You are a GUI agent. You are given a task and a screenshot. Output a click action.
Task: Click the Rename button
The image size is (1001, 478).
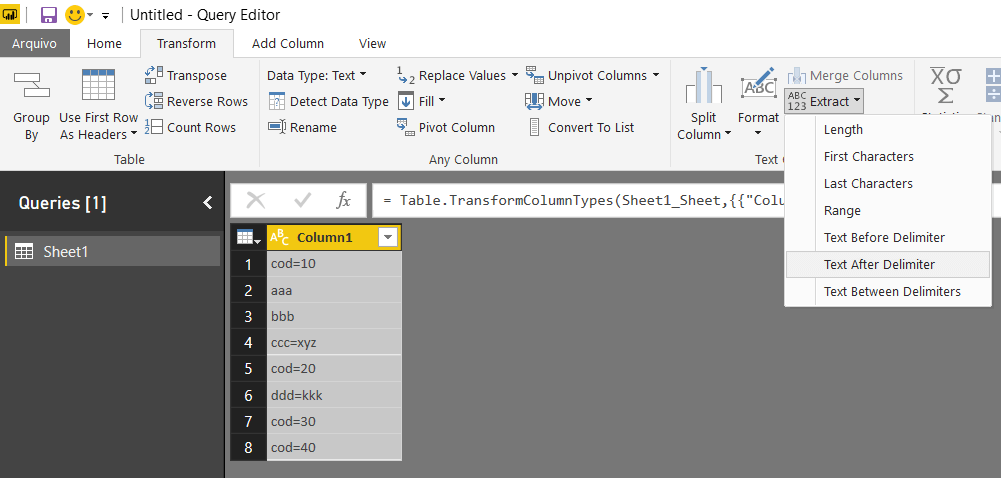(x=302, y=128)
